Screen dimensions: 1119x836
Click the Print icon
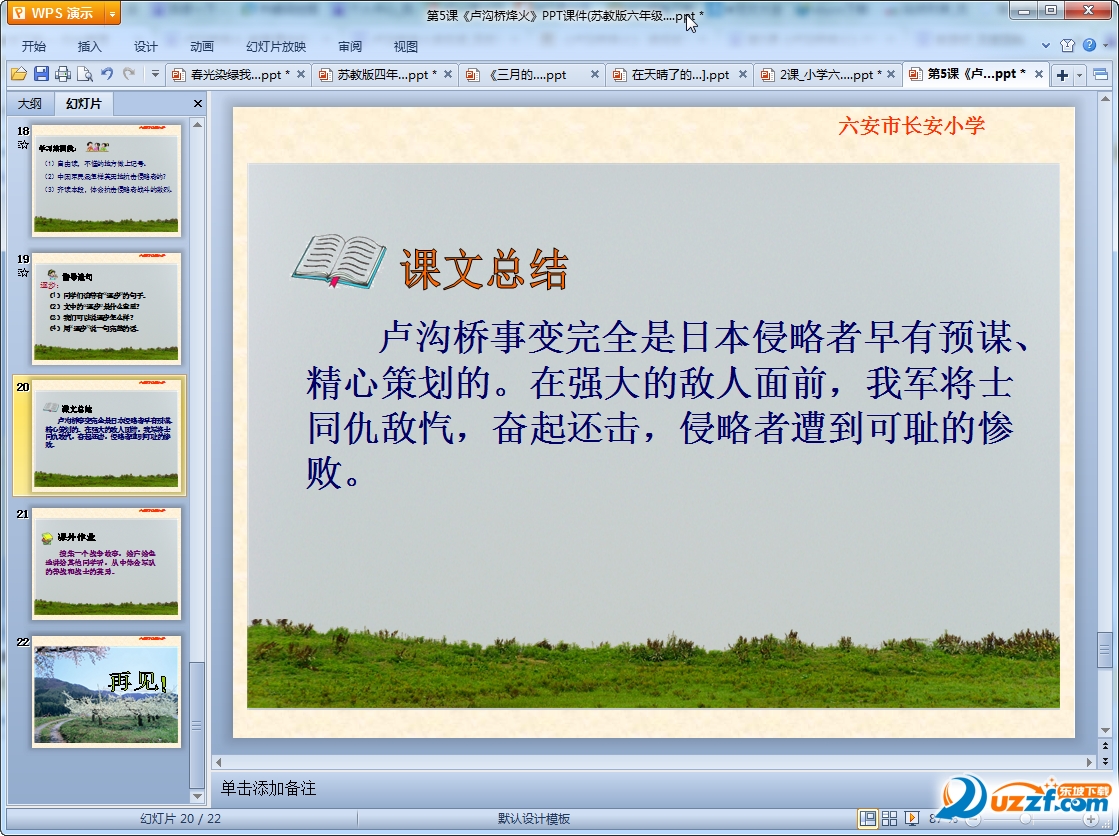(61, 74)
